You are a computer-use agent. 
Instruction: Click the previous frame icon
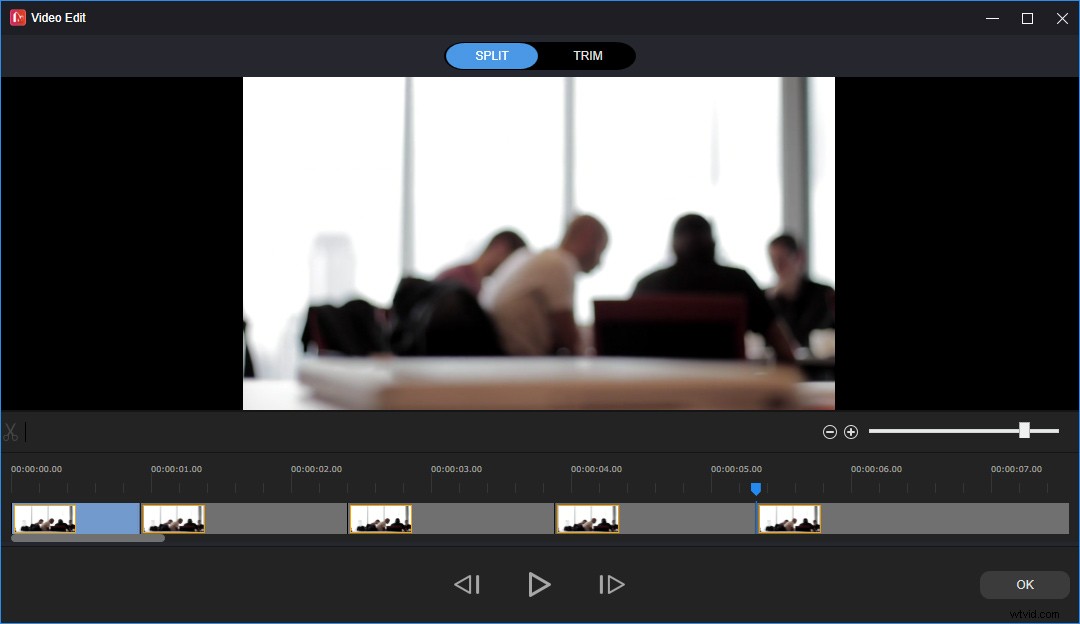point(467,584)
